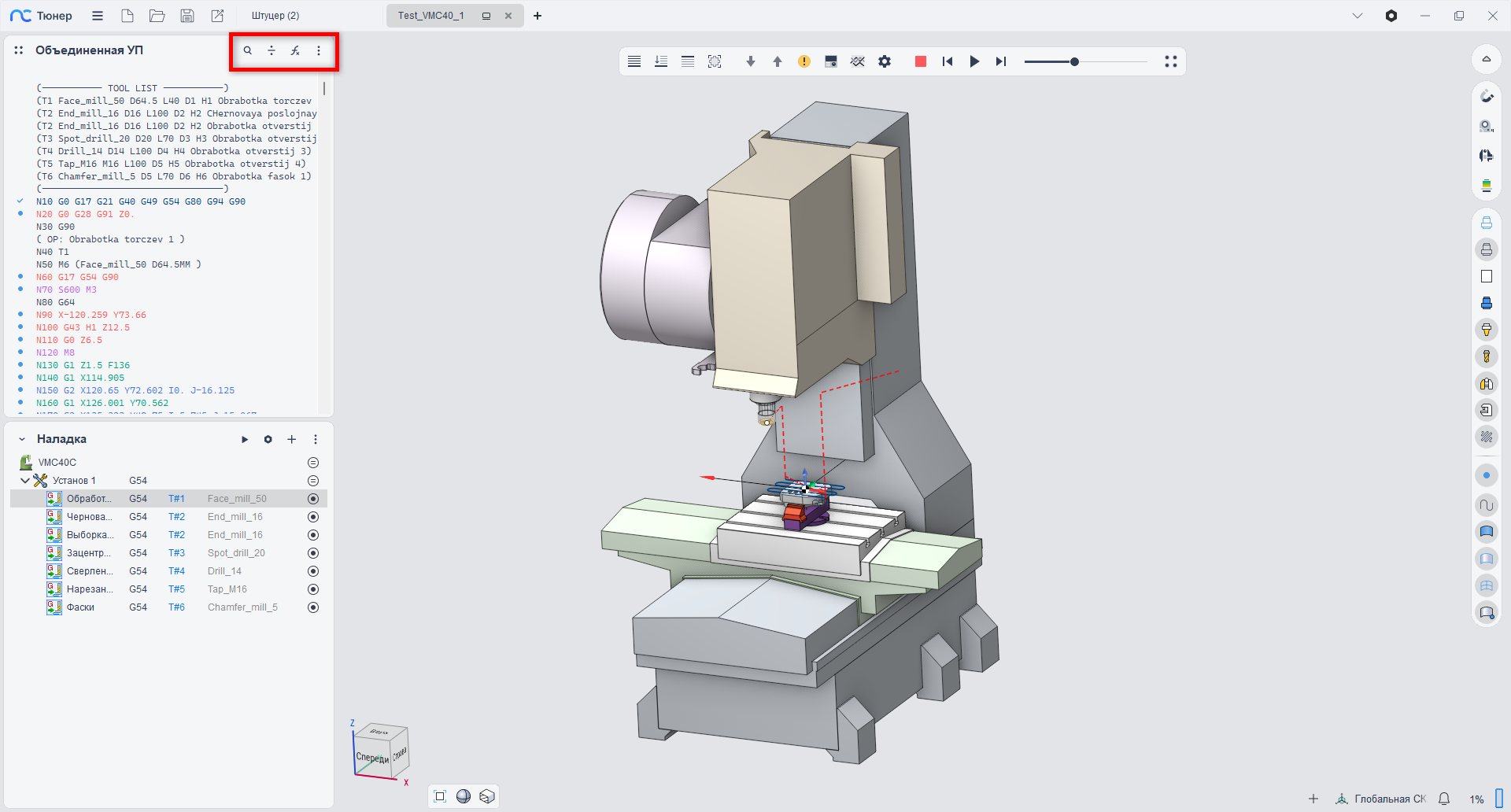Viewport: 1511px width, 812px height.
Task: Click the save file icon
Action: click(187, 16)
